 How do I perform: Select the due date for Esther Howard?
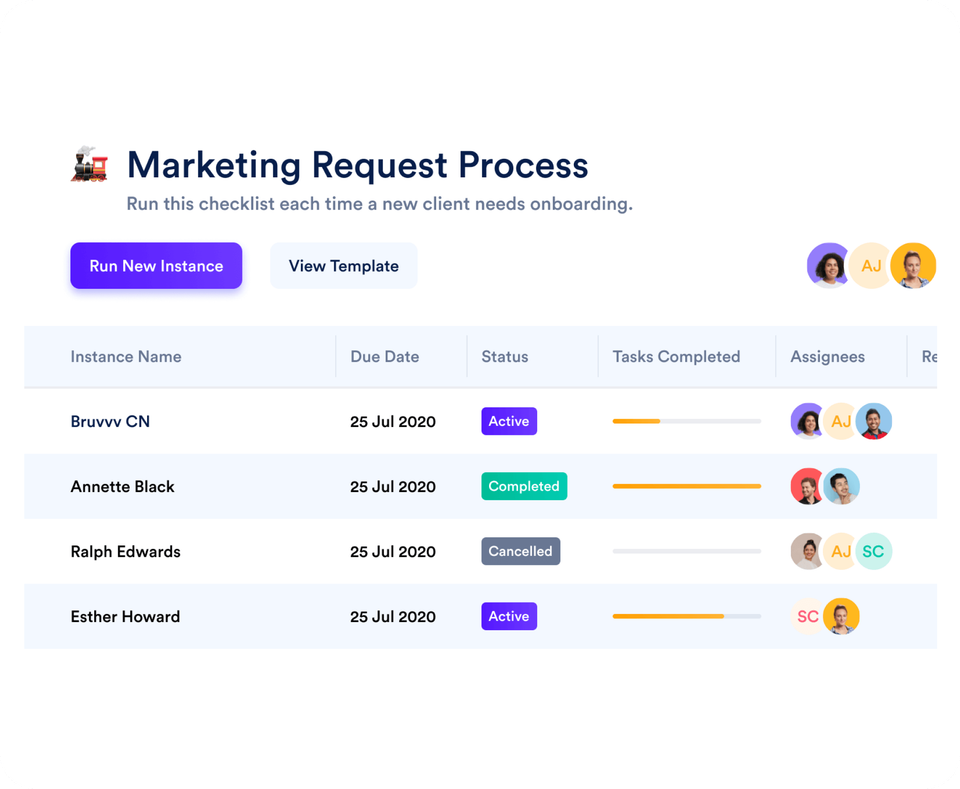click(393, 616)
